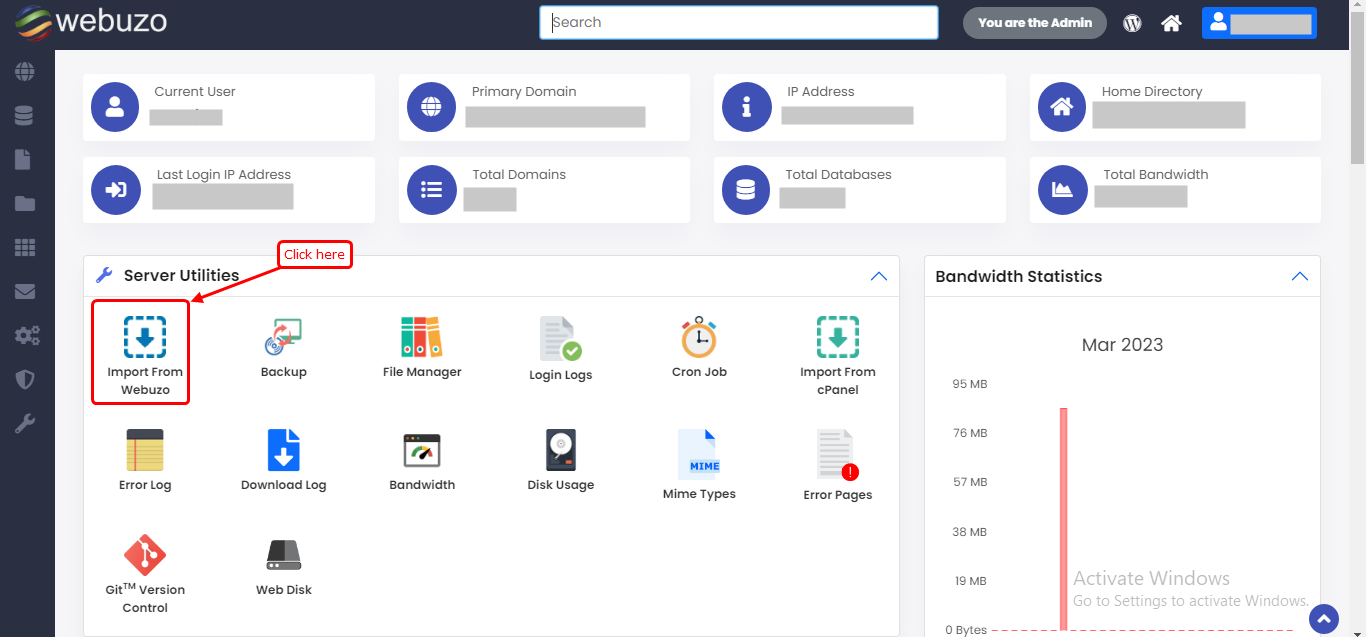Viewport: 1366px width, 637px height.
Task: Click the Search input field
Action: [738, 23]
